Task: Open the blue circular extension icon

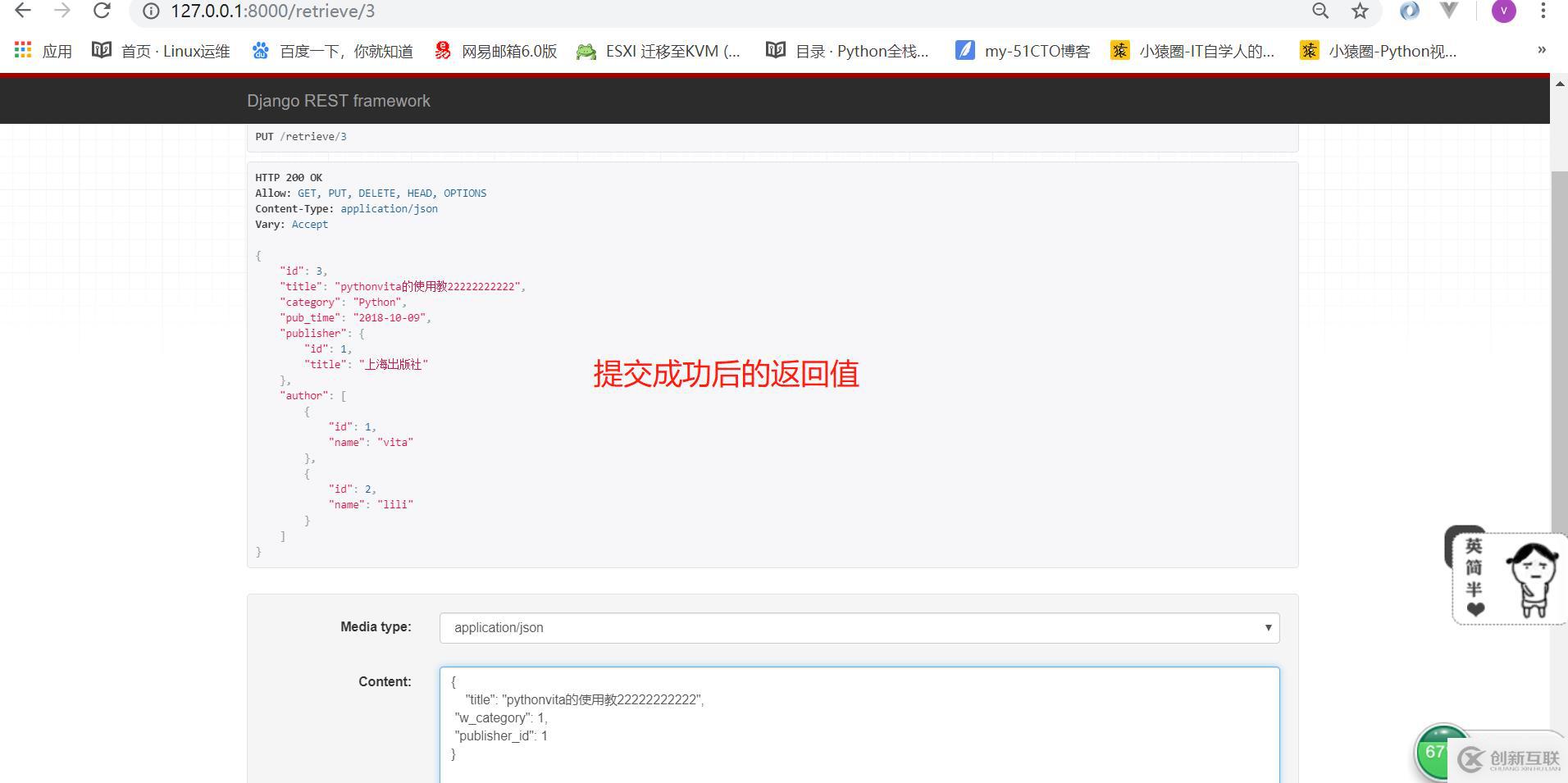Action: [1409, 11]
